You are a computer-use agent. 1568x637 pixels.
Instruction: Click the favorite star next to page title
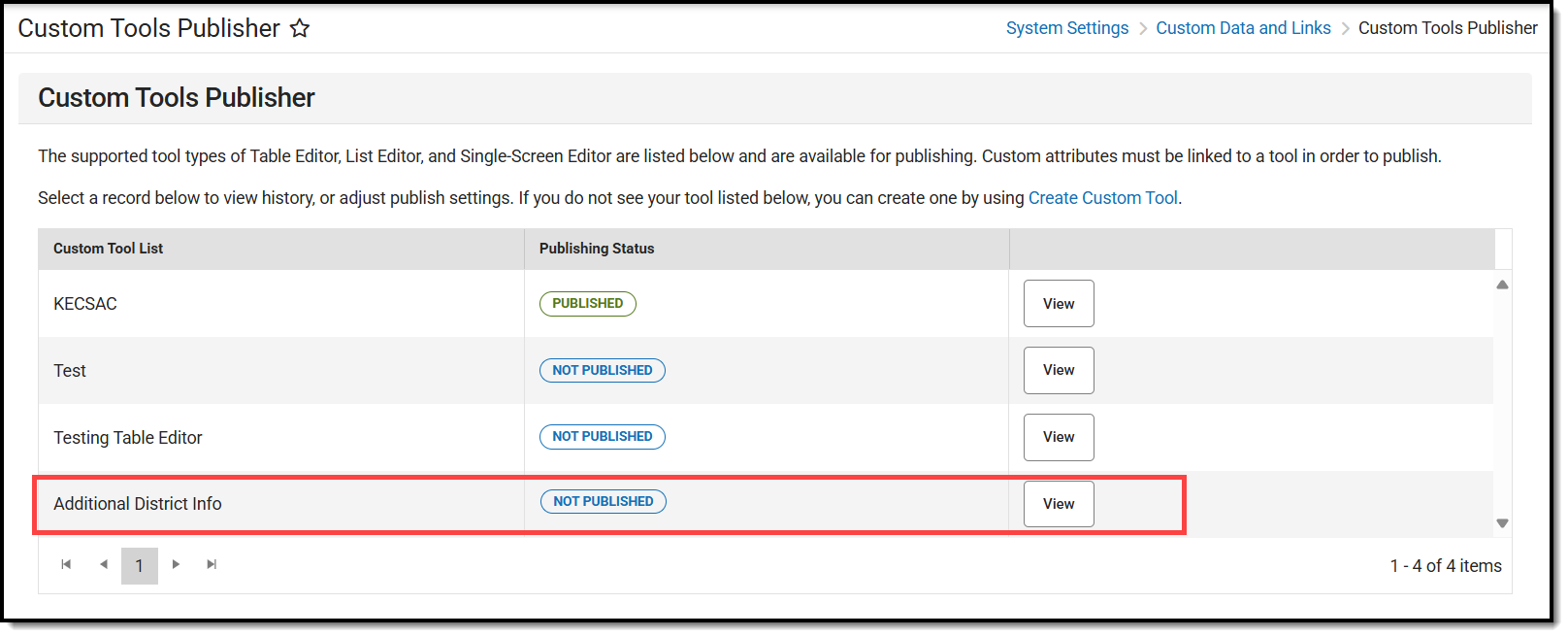300,29
